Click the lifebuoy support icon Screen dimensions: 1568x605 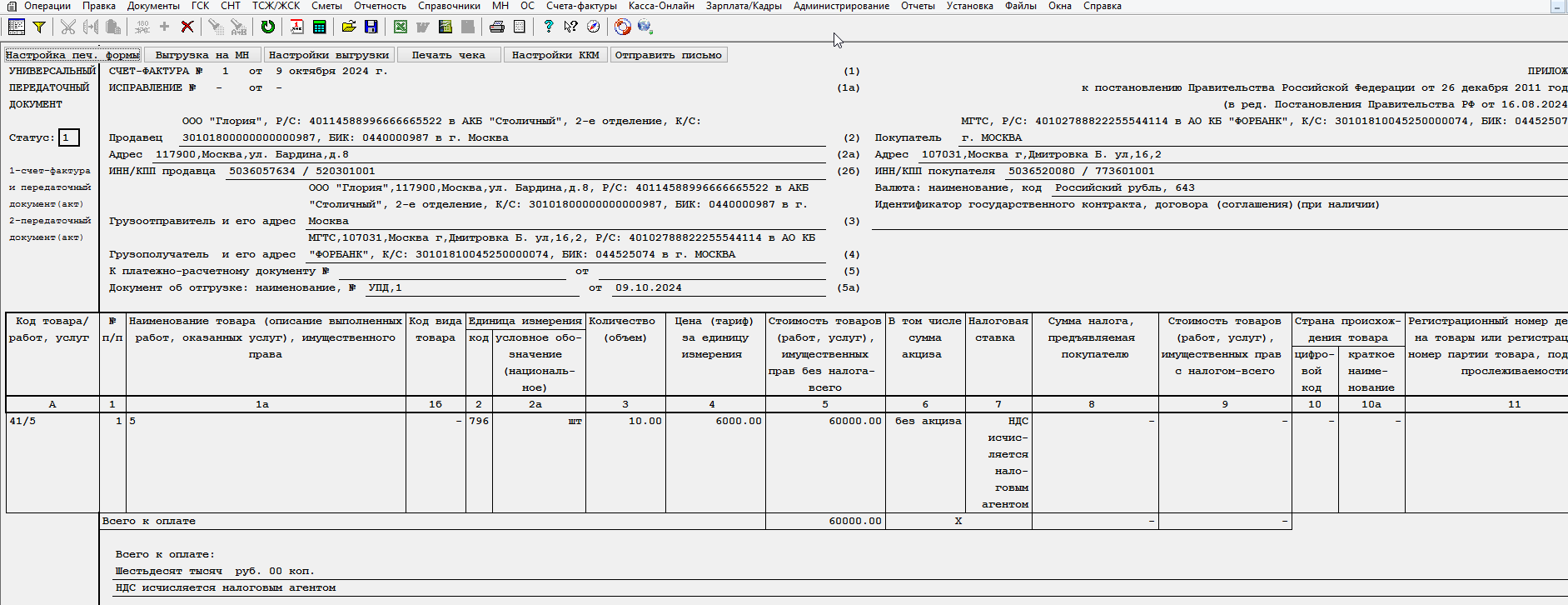623,27
